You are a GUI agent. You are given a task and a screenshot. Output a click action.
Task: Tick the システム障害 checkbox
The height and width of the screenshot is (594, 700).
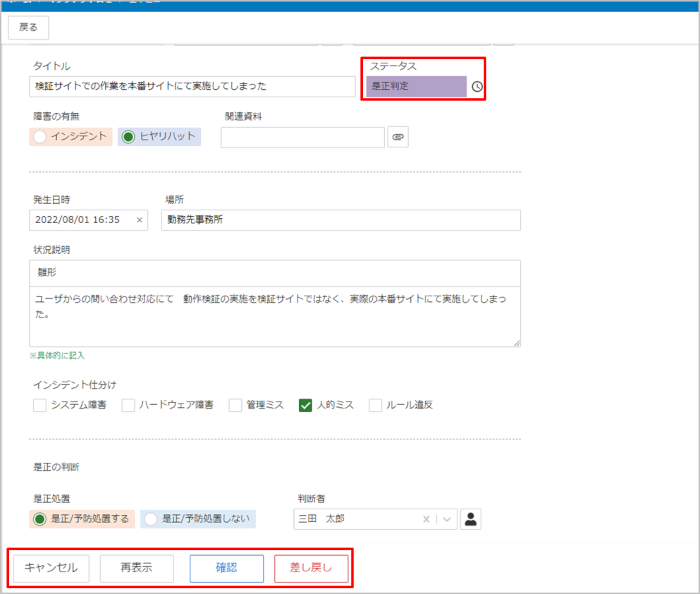click(x=40, y=405)
